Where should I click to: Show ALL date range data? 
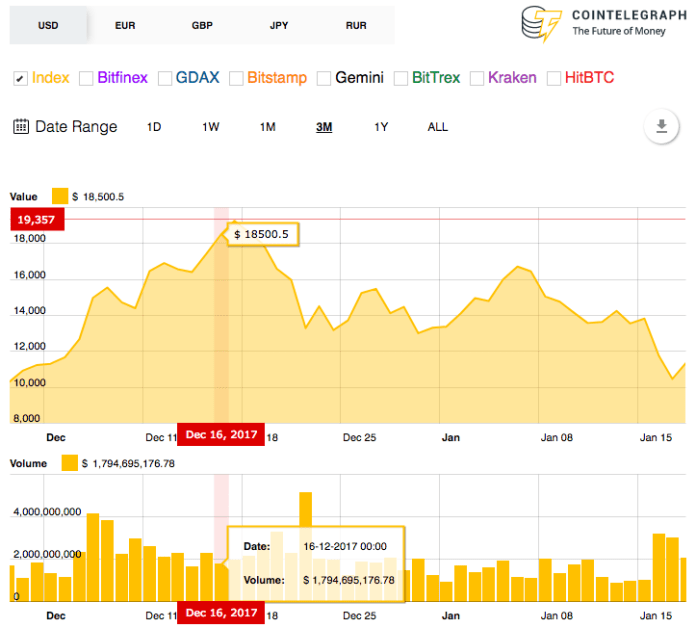438,127
